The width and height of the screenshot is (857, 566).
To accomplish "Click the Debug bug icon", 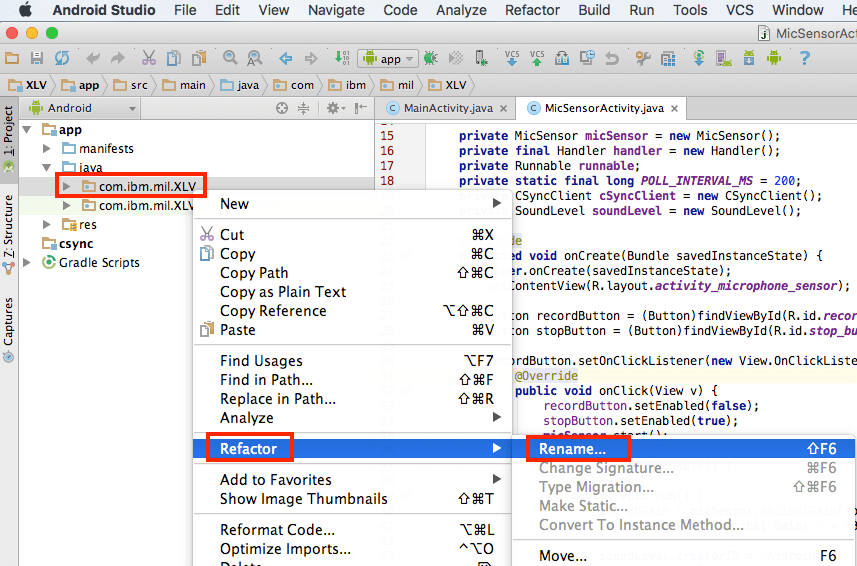I will [x=431, y=58].
